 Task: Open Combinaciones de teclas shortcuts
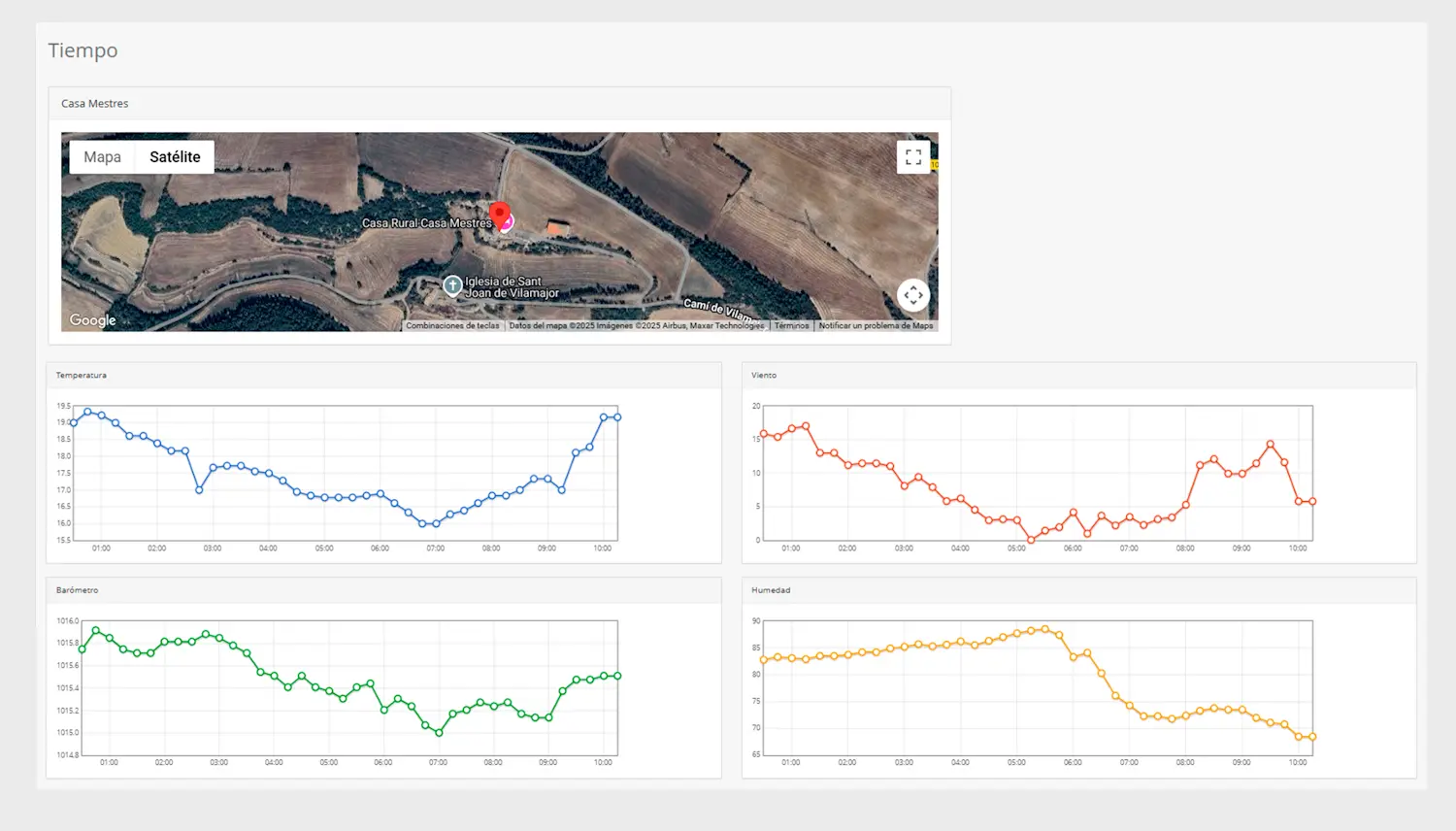pyautogui.click(x=452, y=326)
